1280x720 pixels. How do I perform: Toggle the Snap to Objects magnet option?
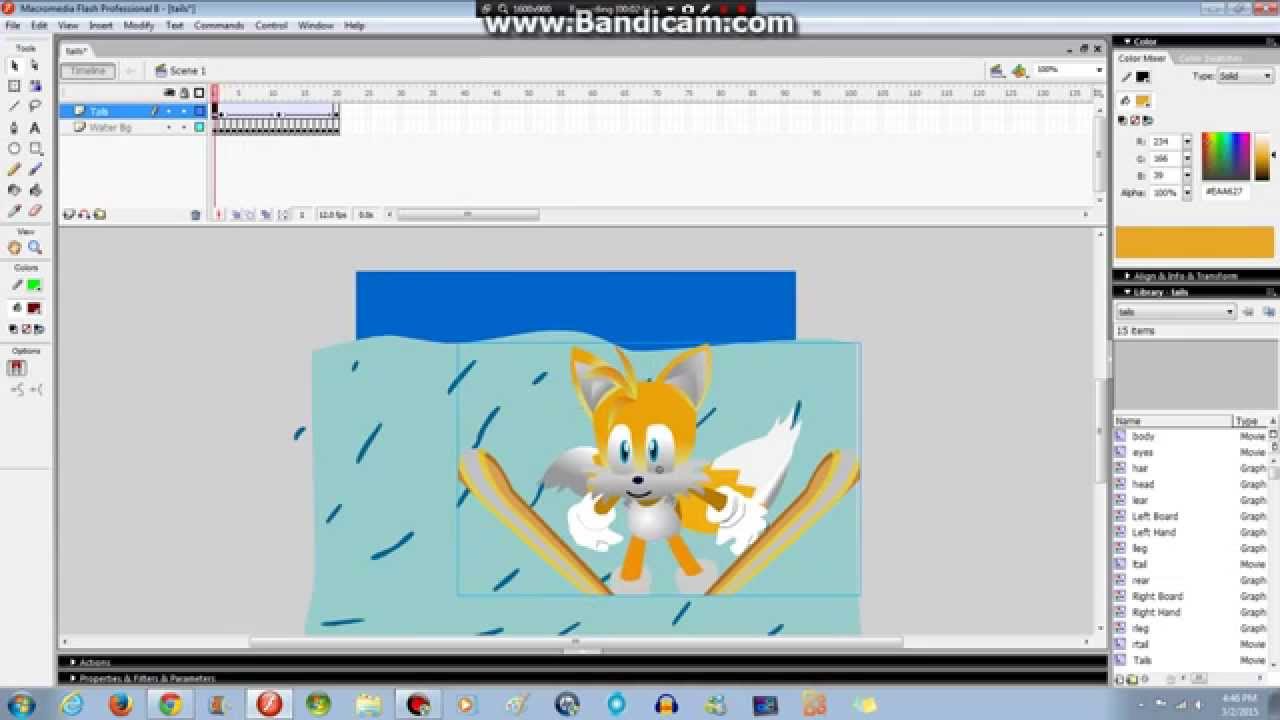coord(17,367)
